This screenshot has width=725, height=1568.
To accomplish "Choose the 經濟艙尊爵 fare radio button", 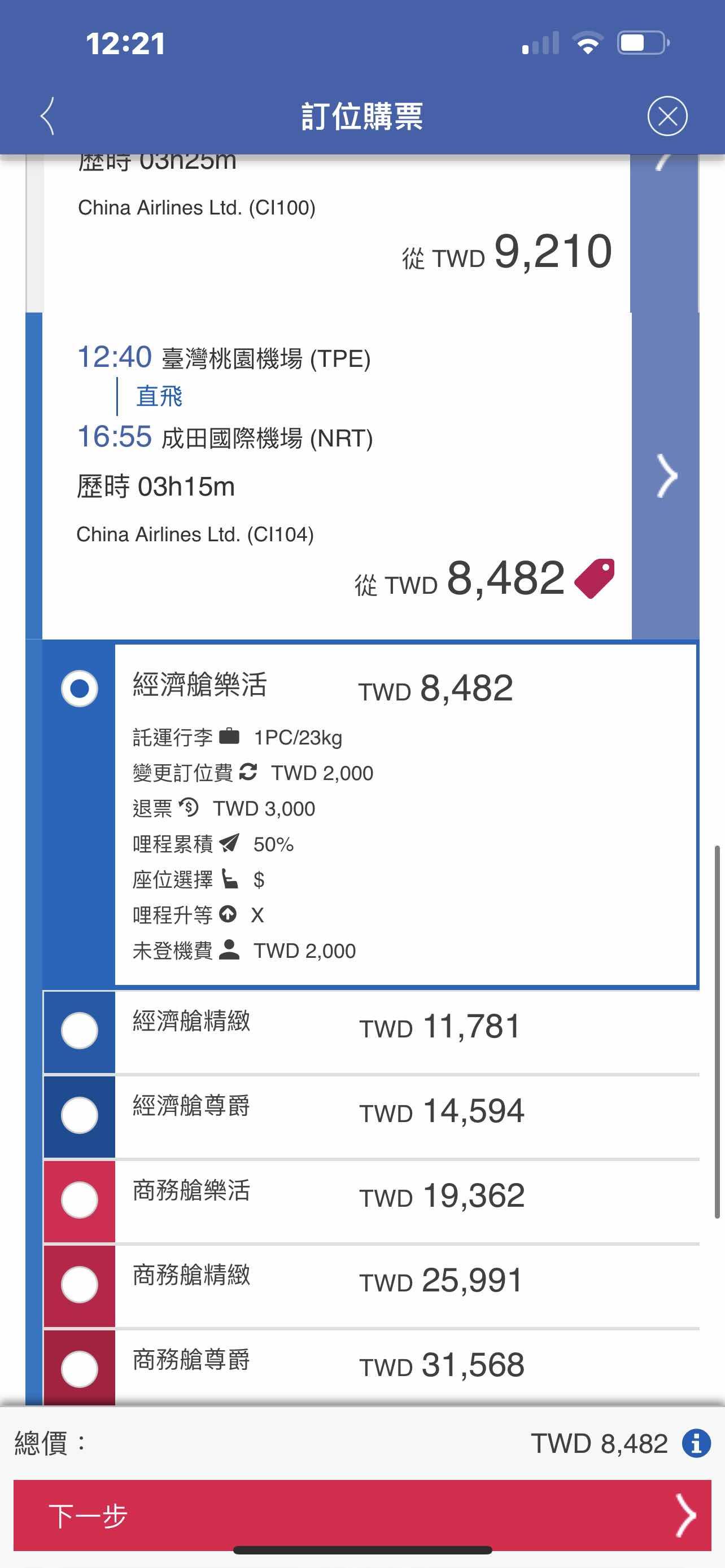I will 80,1116.
